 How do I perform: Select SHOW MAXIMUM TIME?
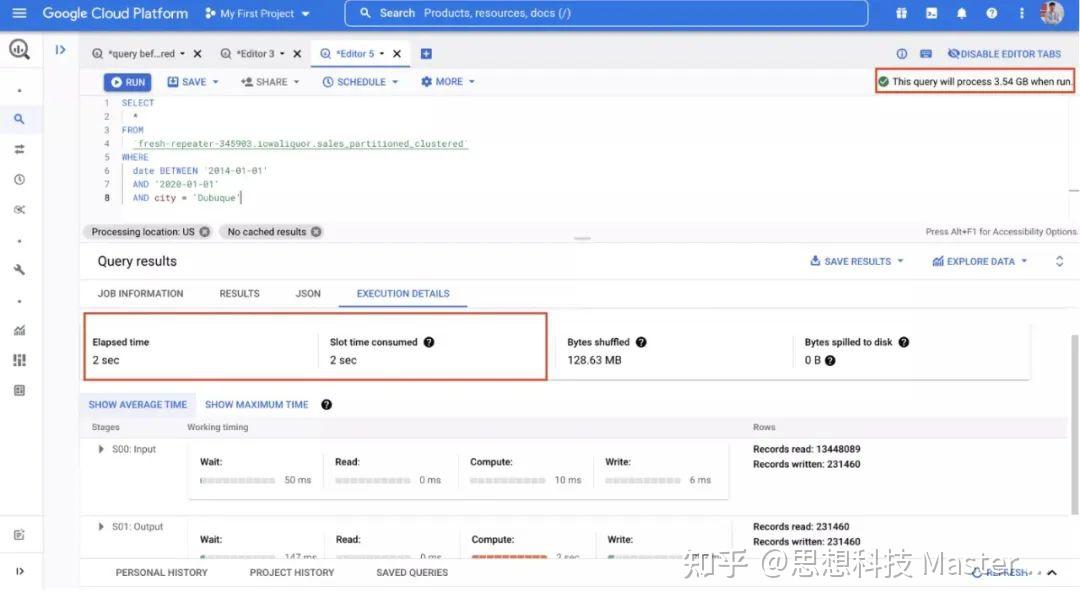point(256,405)
